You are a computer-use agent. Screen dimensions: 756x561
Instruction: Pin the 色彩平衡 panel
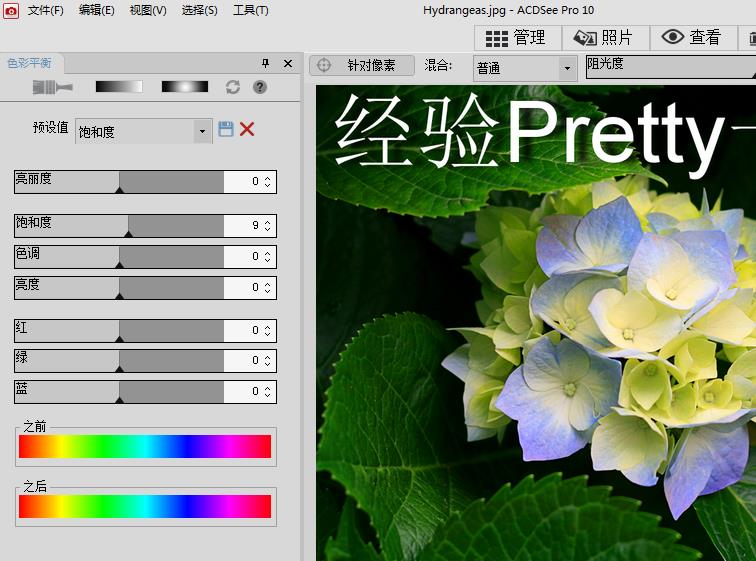(265, 63)
